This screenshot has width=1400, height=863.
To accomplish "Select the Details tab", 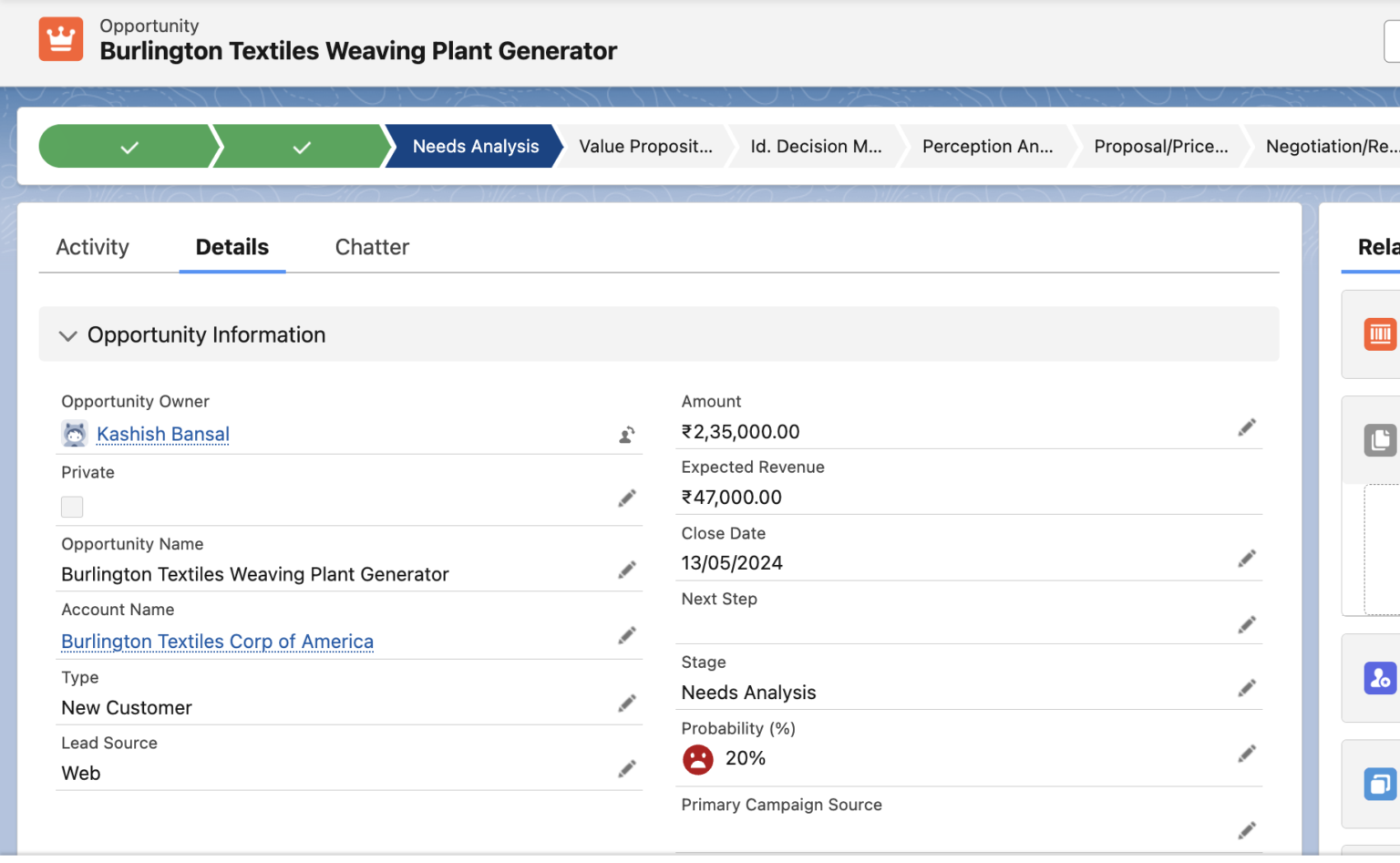I will tap(232, 247).
